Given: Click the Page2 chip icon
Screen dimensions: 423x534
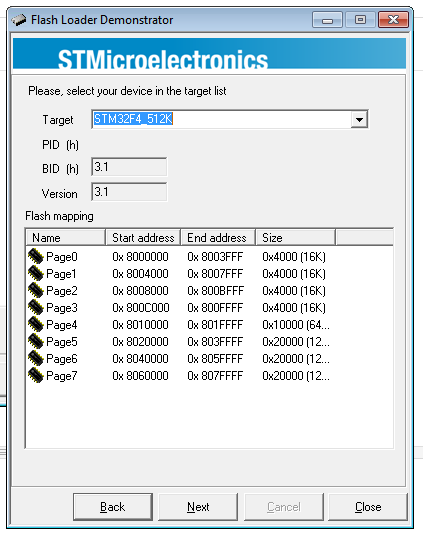Looking at the screenshot, I should (36, 290).
